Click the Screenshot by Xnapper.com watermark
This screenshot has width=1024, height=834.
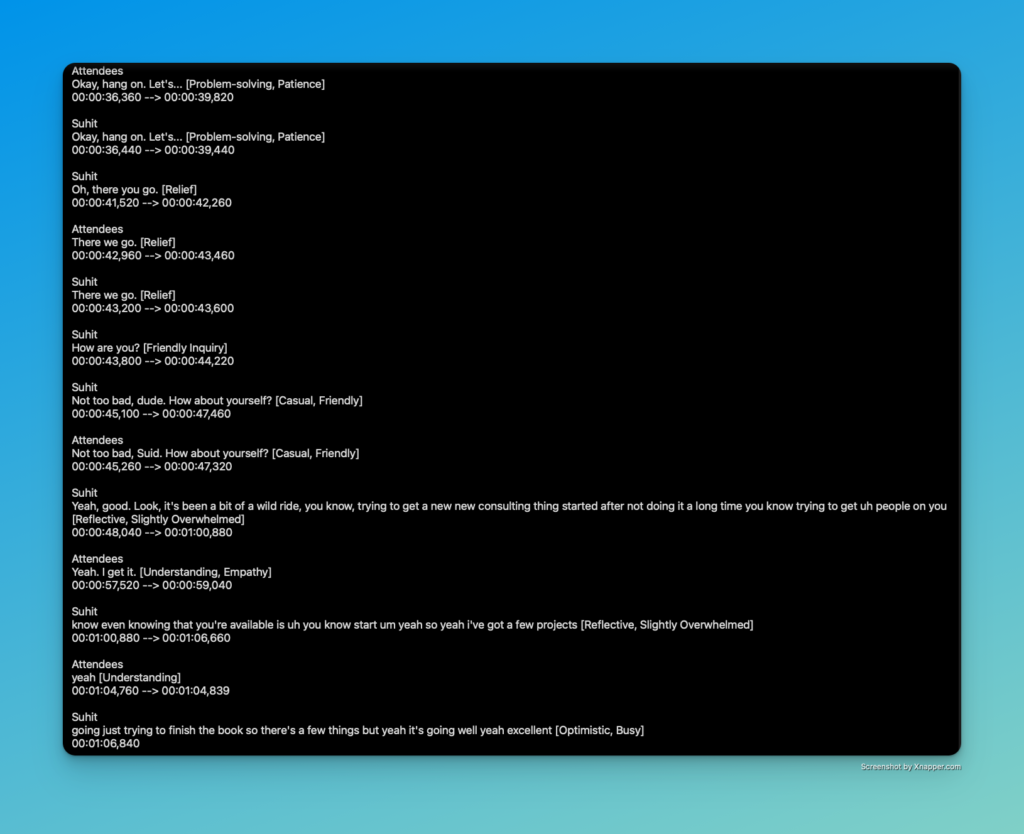tap(910, 767)
